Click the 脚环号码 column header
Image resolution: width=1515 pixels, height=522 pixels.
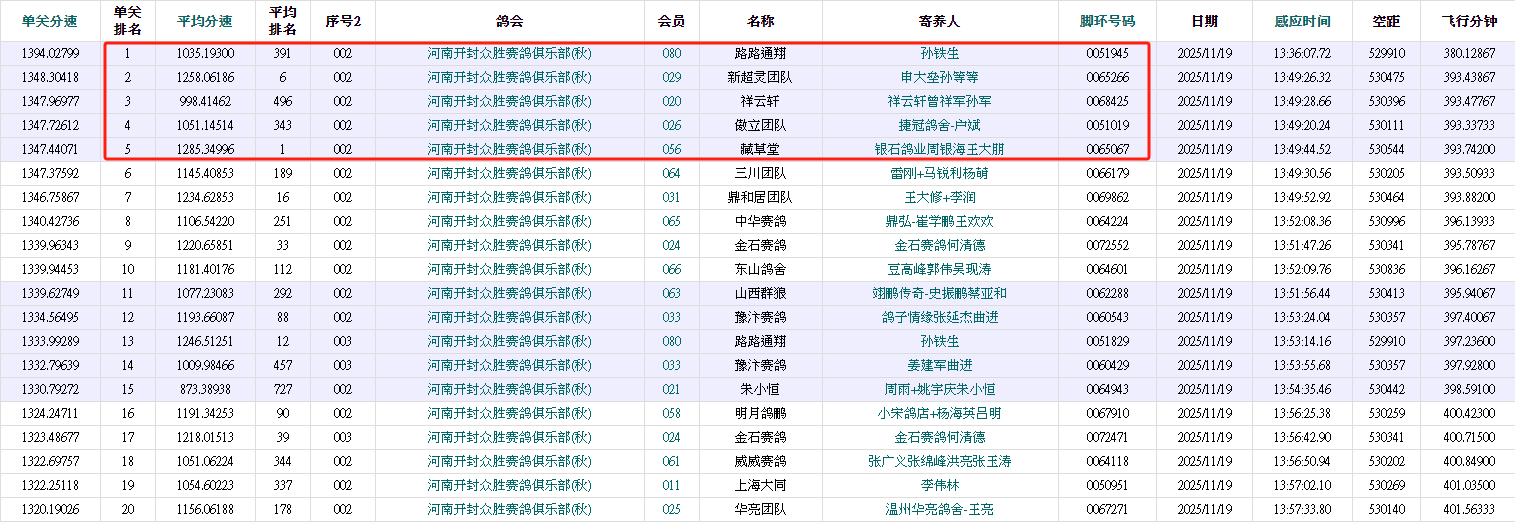click(1107, 21)
